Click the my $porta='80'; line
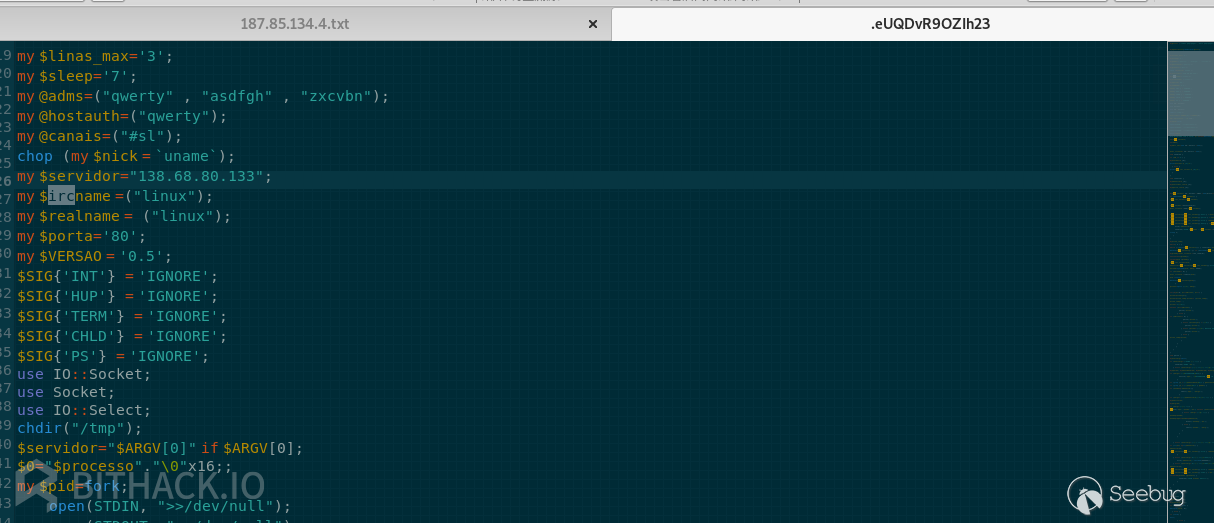 [82, 236]
